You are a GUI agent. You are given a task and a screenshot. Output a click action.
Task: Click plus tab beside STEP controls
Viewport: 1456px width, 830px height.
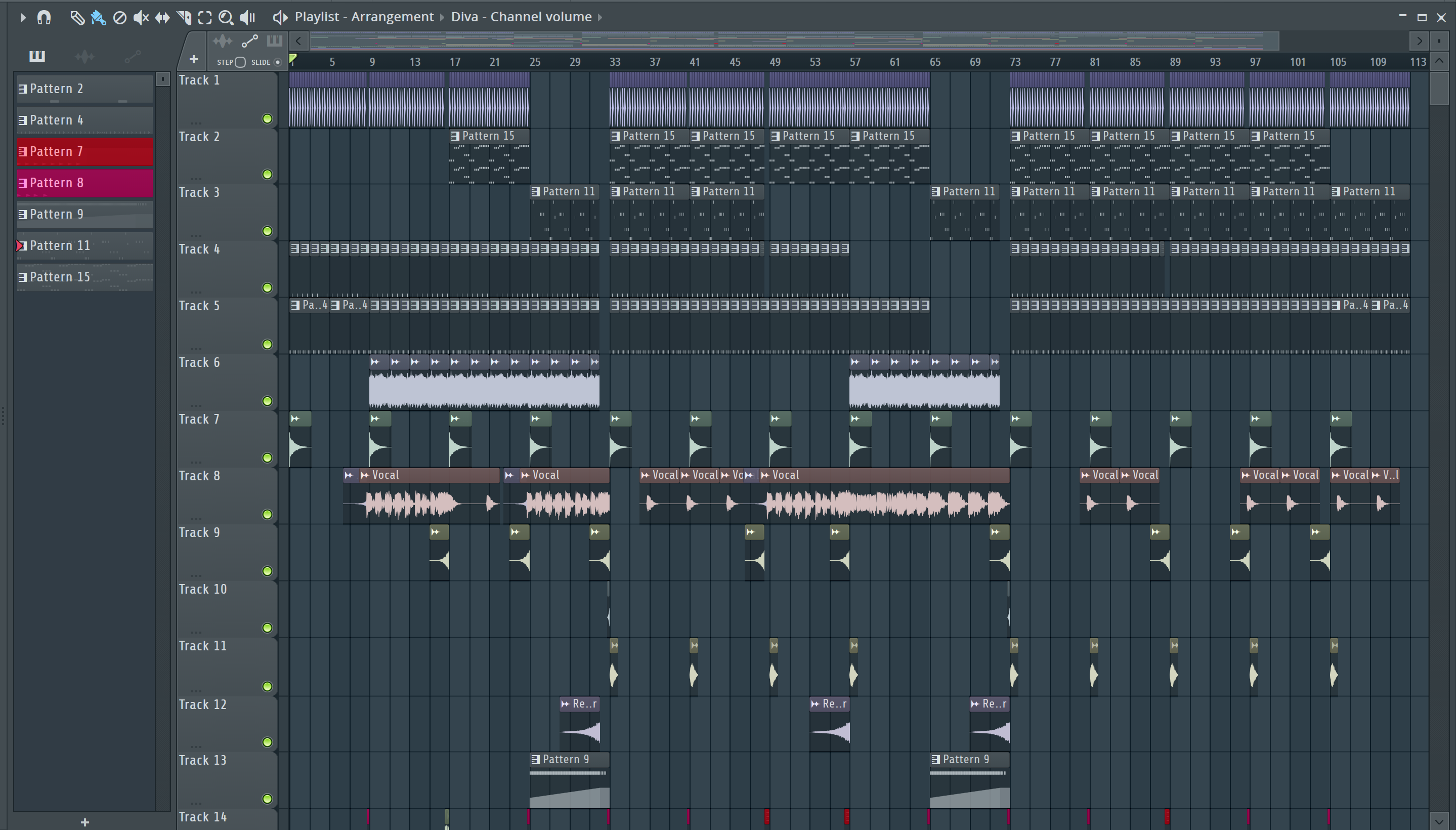pyautogui.click(x=193, y=59)
